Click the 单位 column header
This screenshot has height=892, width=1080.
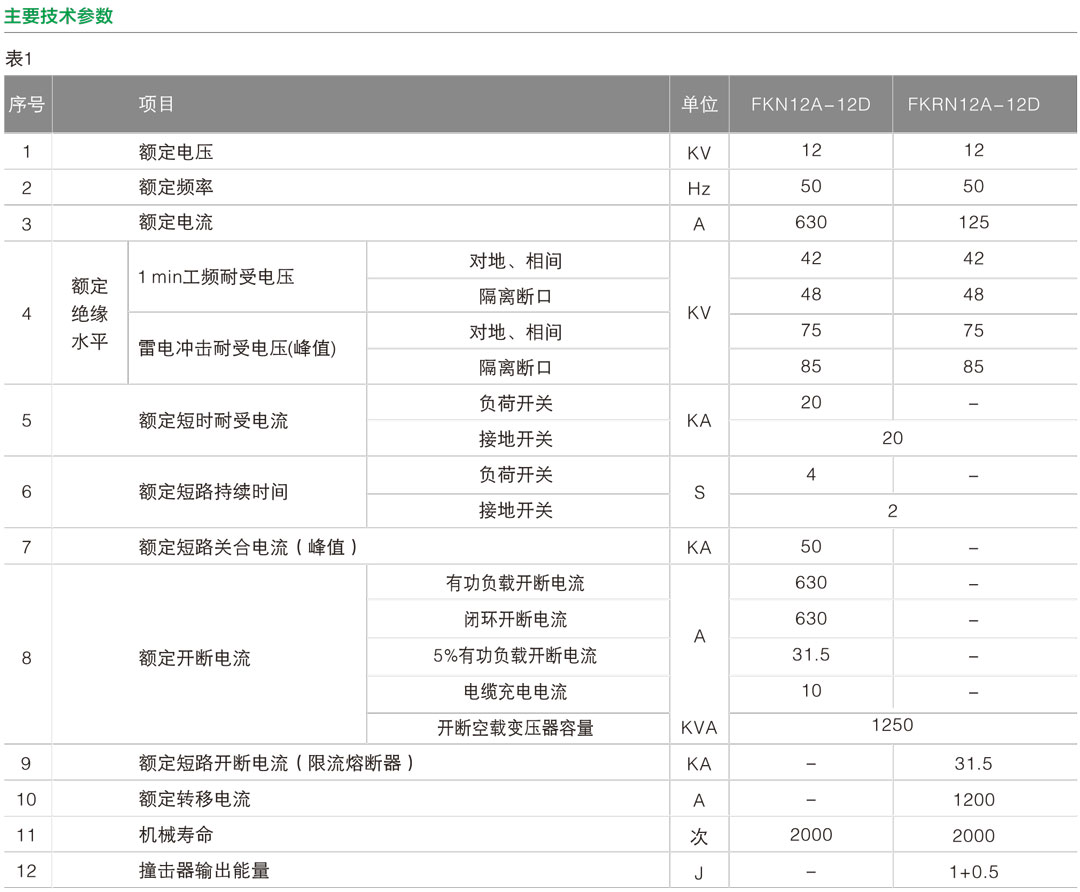click(699, 104)
